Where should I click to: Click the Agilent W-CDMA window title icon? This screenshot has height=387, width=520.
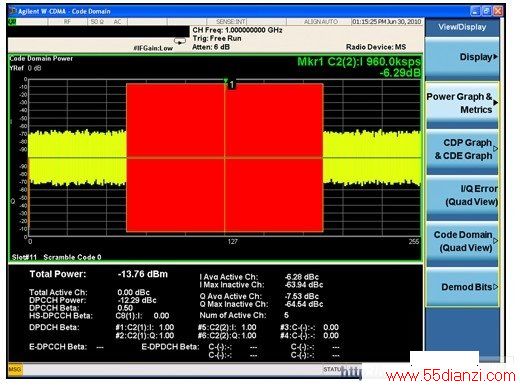tap(13, 11)
